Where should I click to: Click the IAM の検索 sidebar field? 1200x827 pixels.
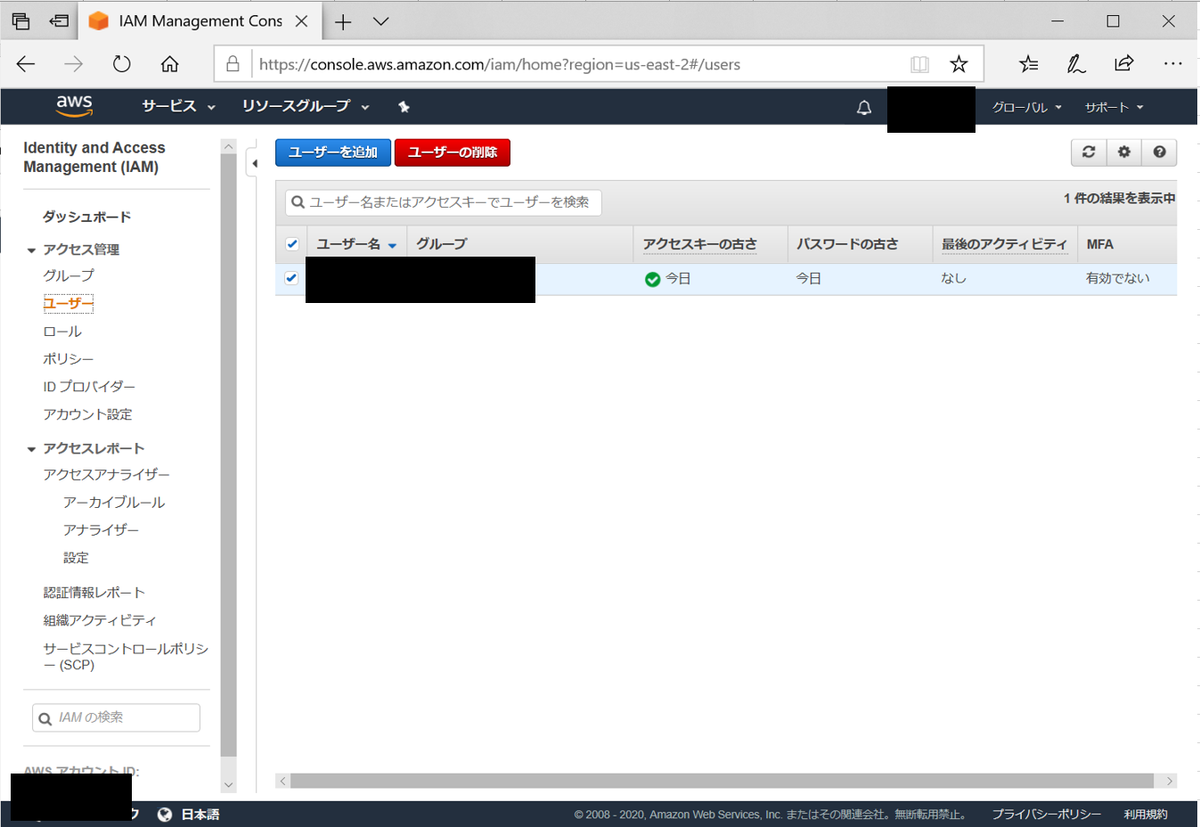116,718
